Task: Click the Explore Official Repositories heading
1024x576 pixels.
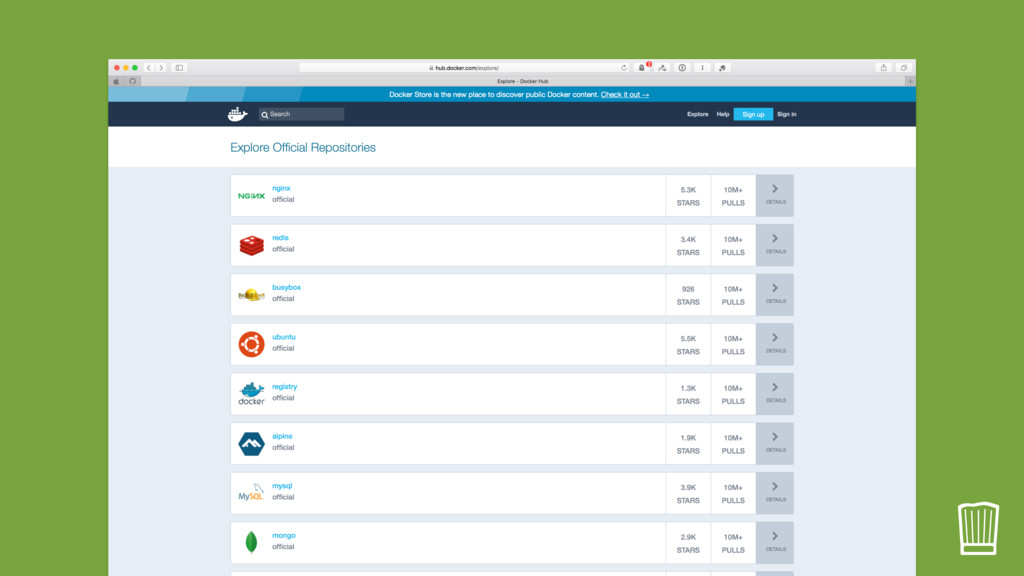Action: [x=303, y=148]
